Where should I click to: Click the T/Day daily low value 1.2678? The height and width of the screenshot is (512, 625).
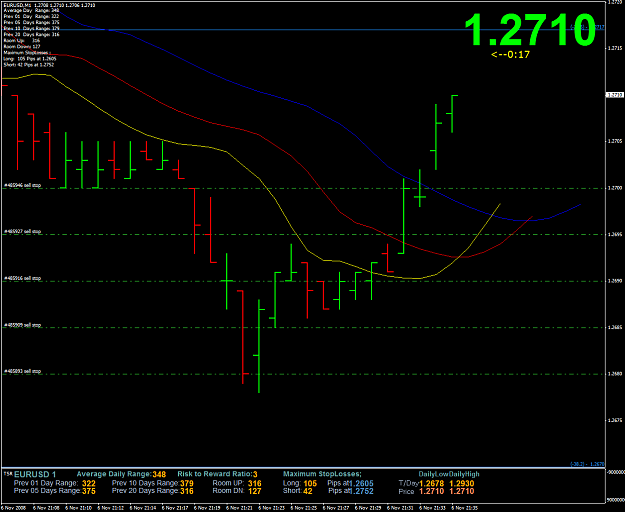(432, 483)
